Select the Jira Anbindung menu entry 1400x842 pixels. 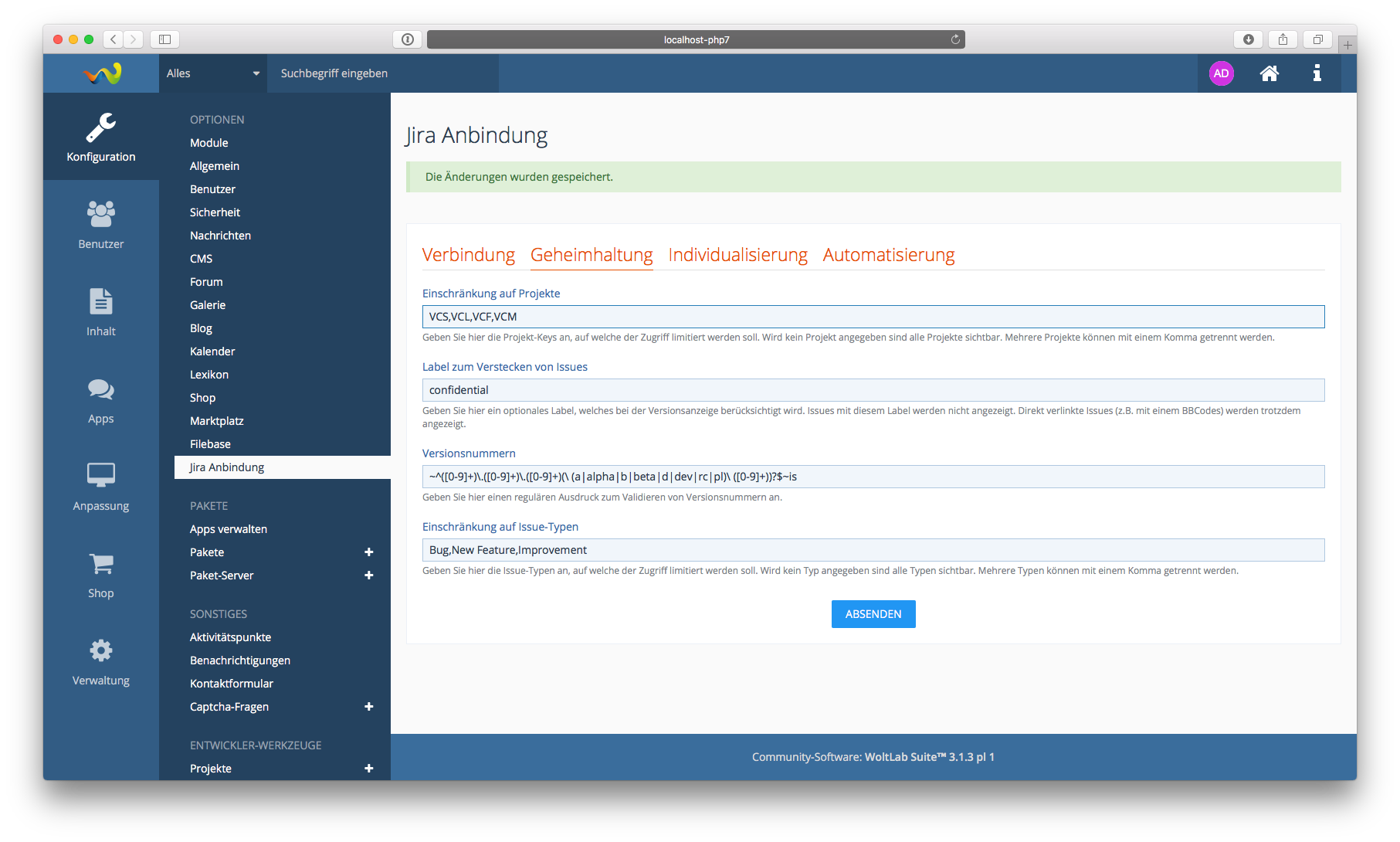point(283,467)
